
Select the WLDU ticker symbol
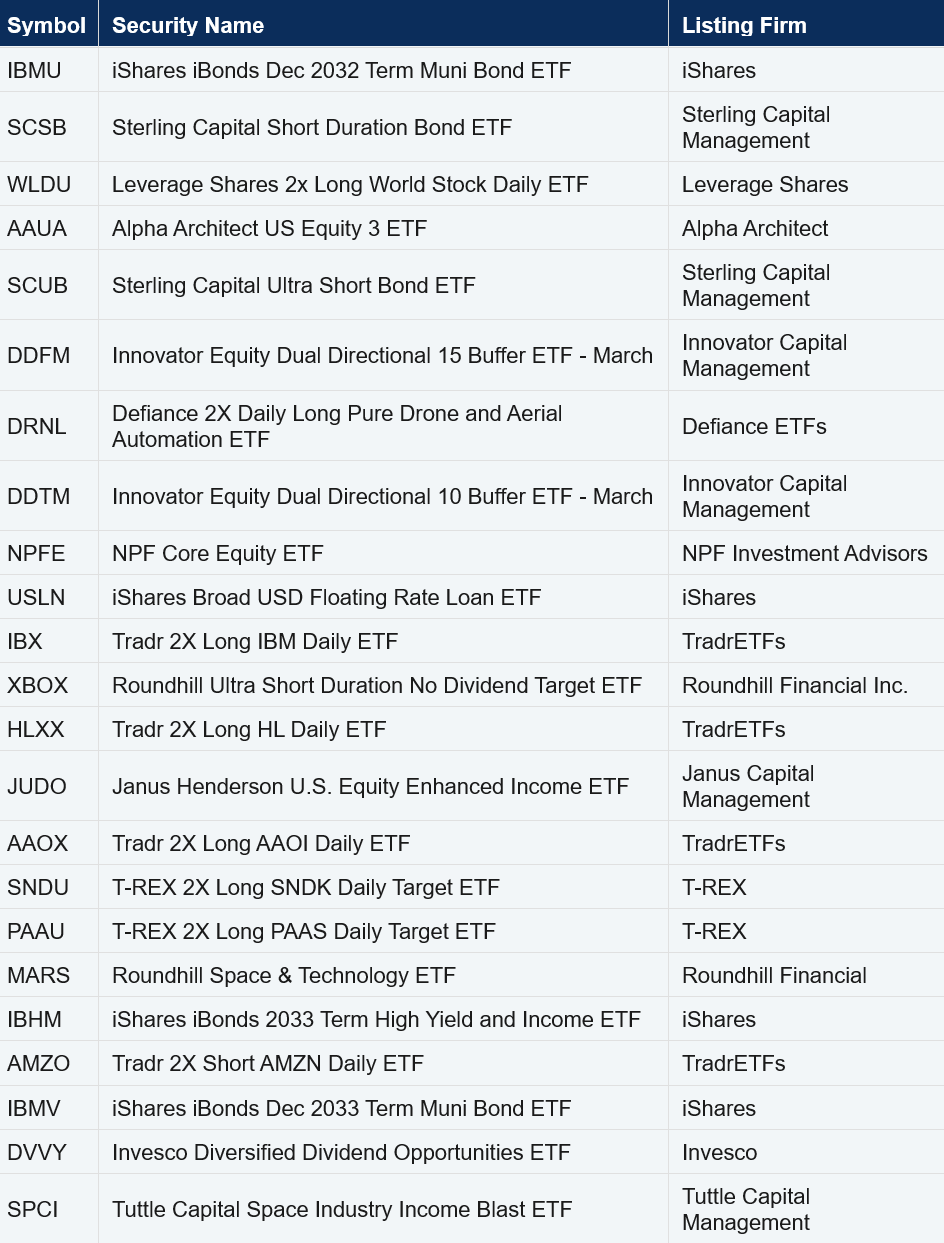(37, 185)
